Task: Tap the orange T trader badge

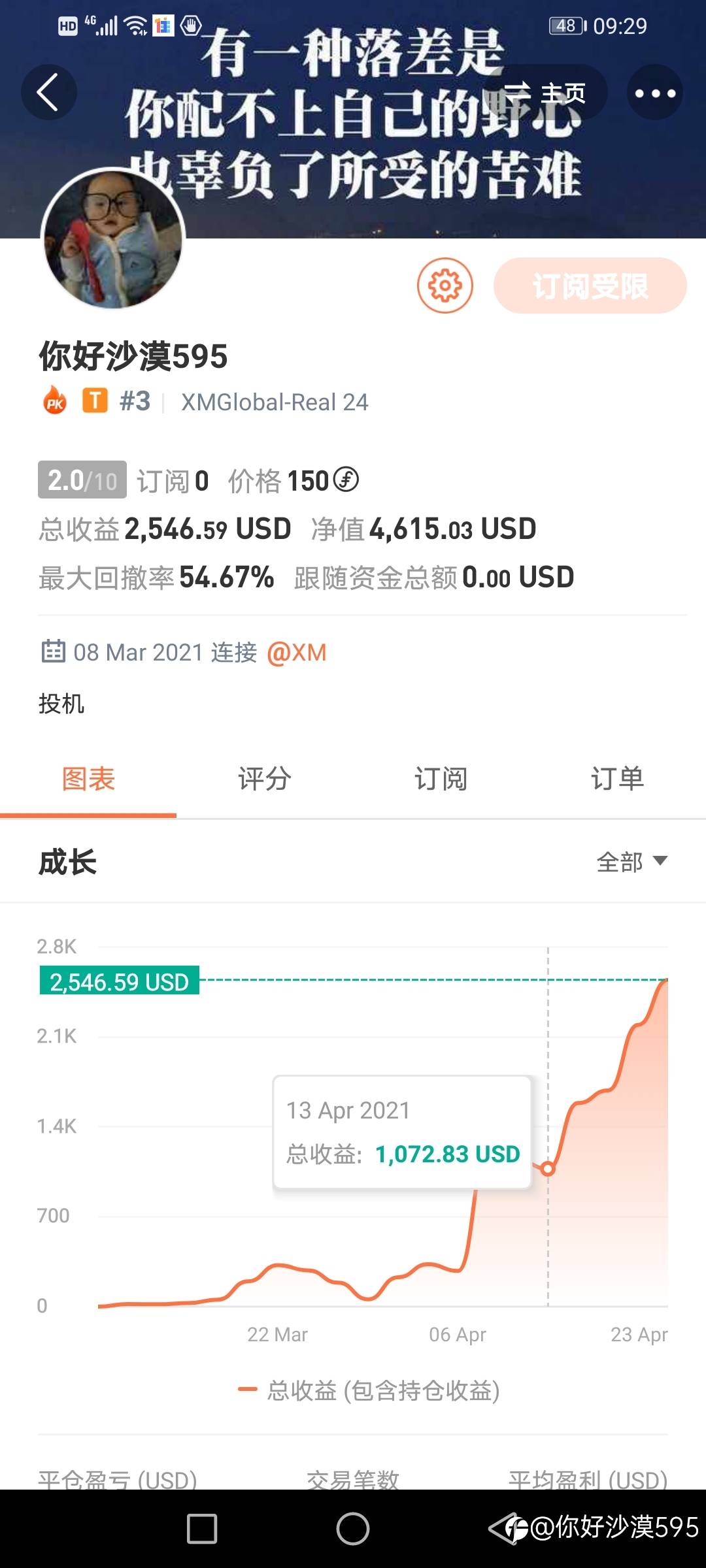Action: click(x=95, y=400)
